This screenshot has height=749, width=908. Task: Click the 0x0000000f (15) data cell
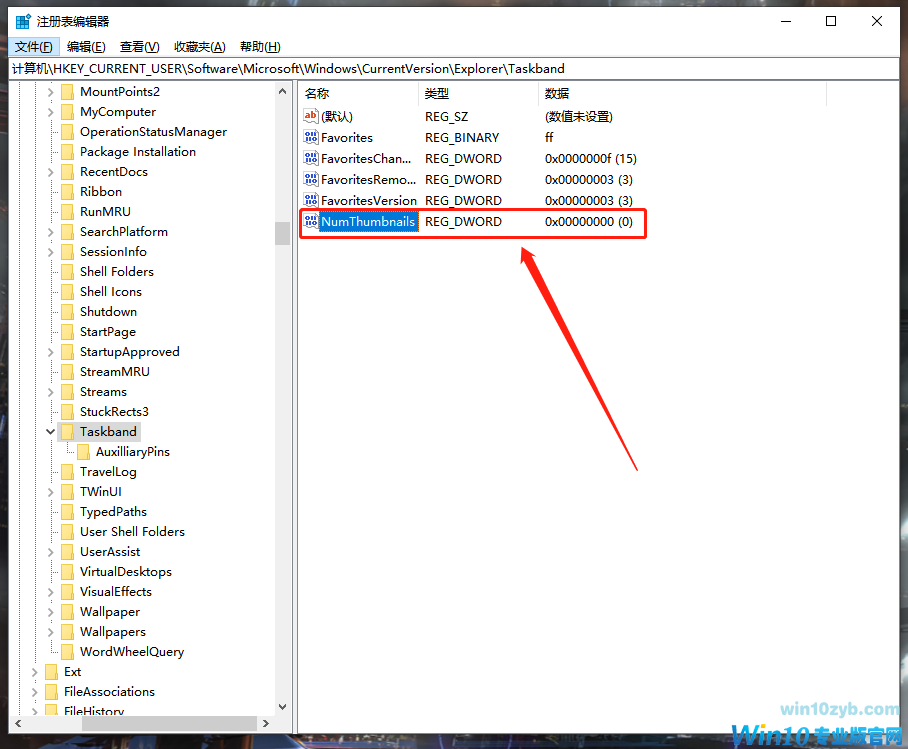click(x=591, y=159)
